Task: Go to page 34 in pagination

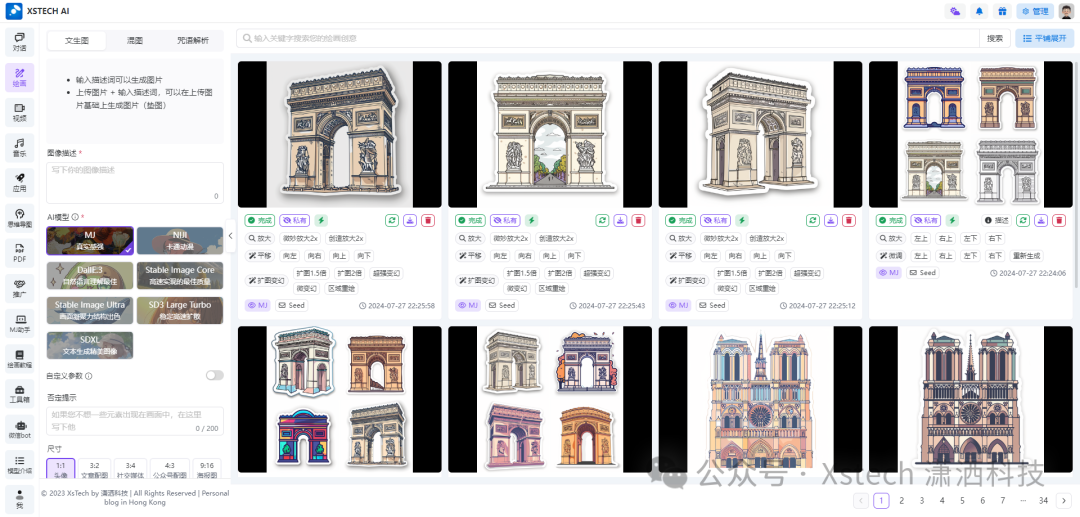Action: (x=1043, y=500)
